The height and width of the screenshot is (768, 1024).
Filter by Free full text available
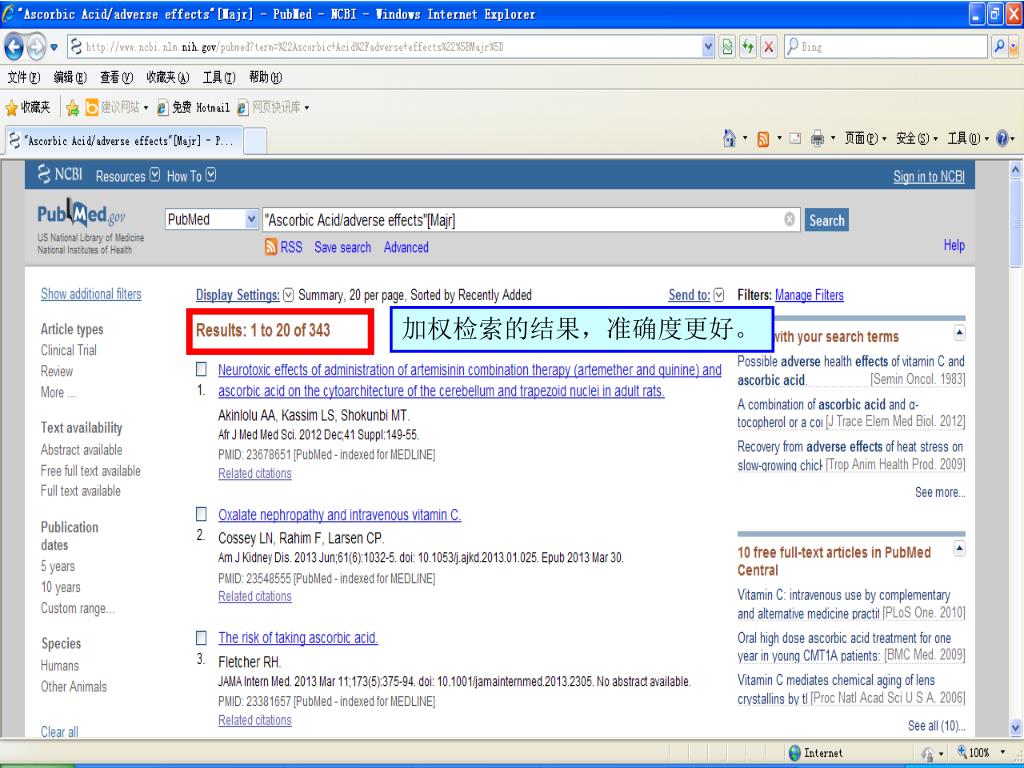pyautogui.click(x=90, y=471)
